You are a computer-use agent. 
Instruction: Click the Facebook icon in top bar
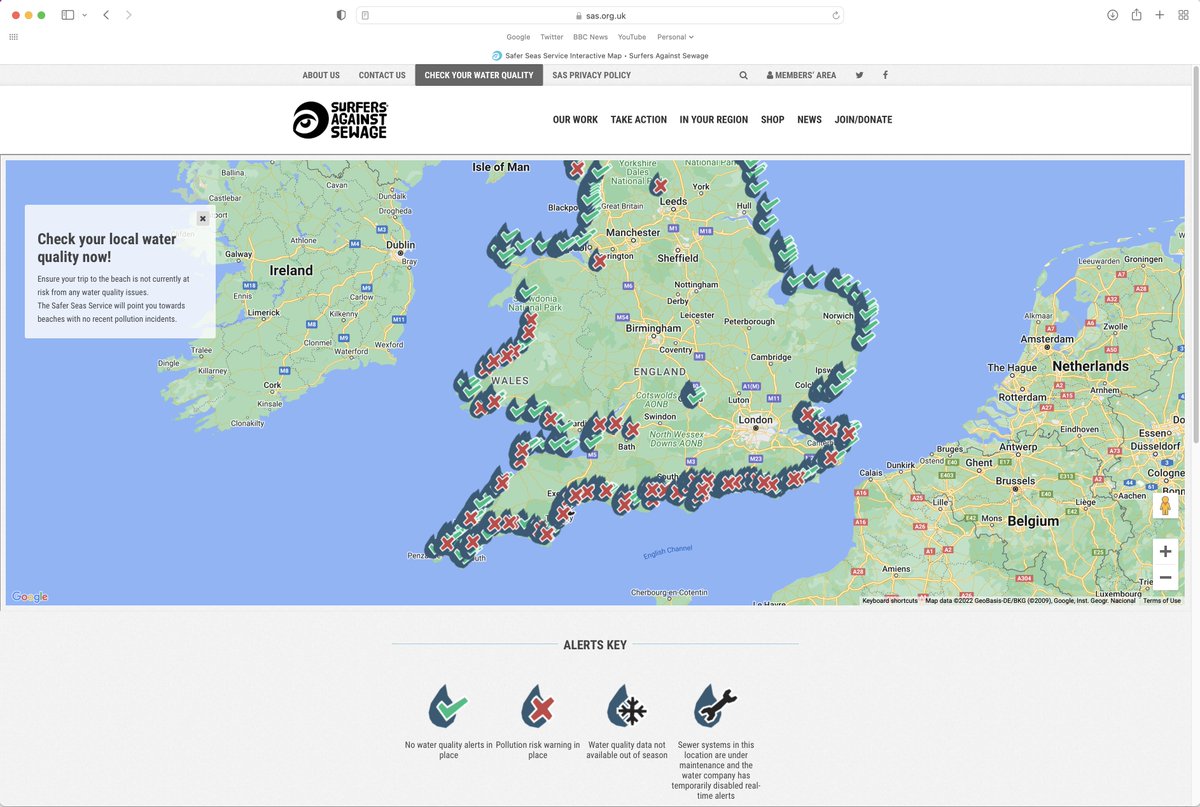point(885,75)
